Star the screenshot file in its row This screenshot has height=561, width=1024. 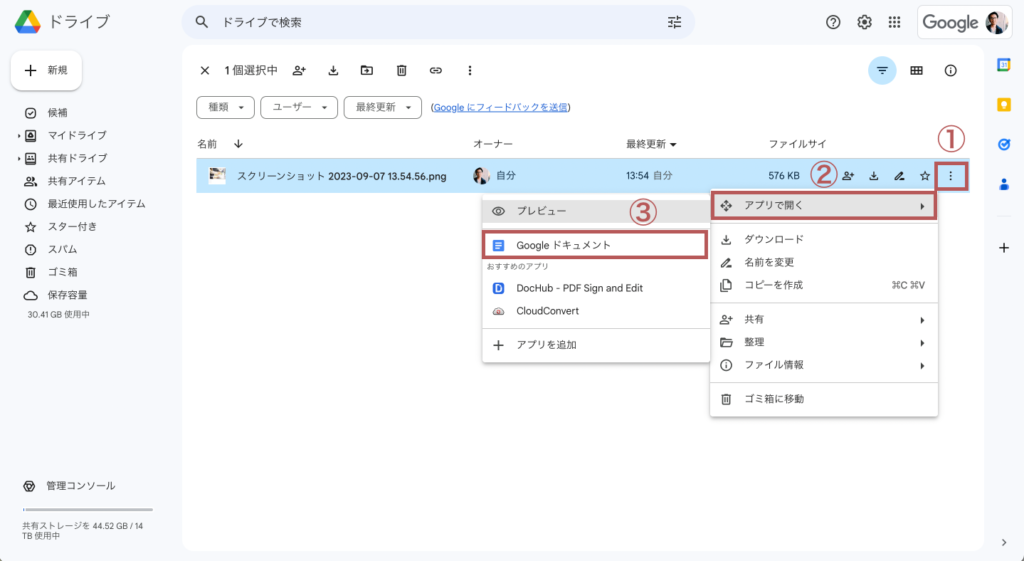click(925, 176)
